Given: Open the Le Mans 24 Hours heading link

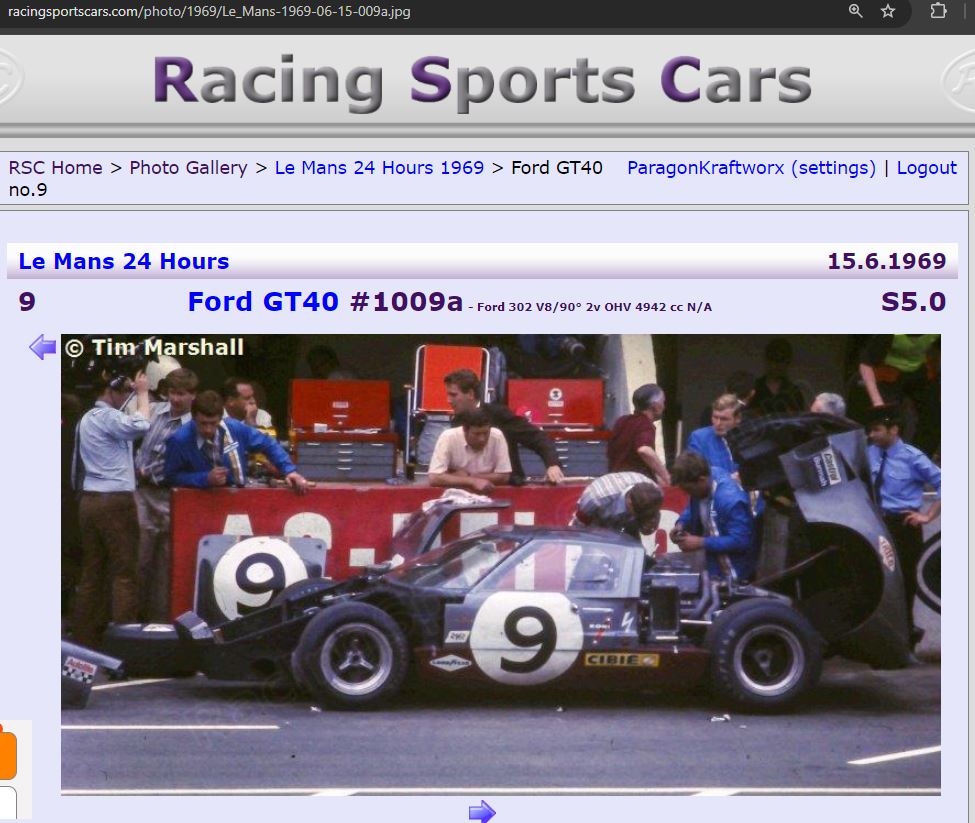Looking at the screenshot, I should [x=124, y=261].
